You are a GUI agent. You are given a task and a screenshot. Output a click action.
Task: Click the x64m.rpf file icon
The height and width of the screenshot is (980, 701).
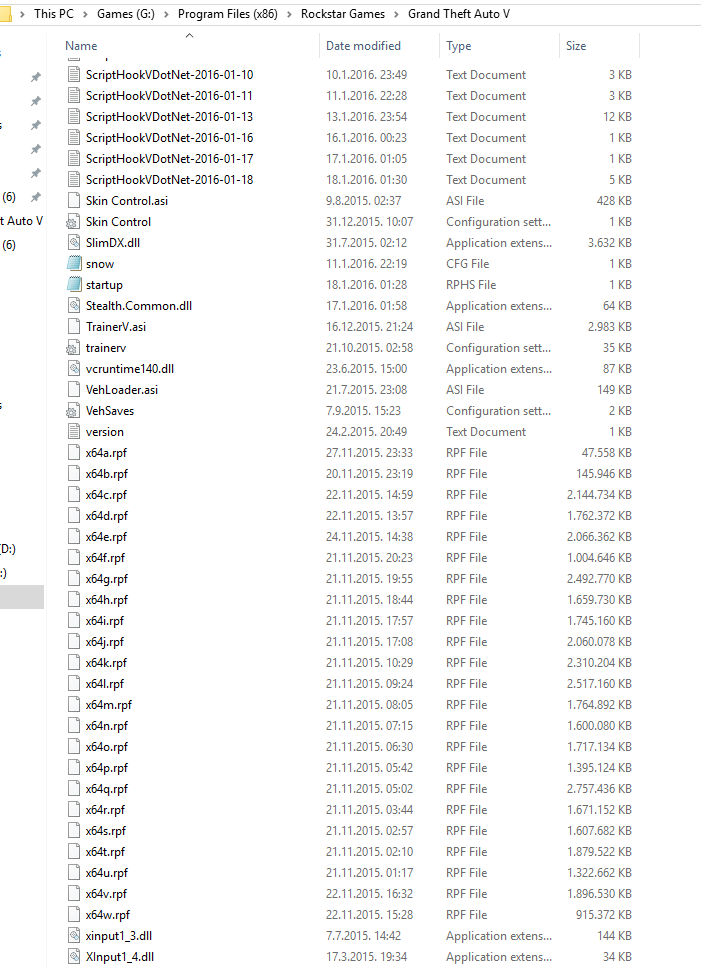click(x=74, y=705)
